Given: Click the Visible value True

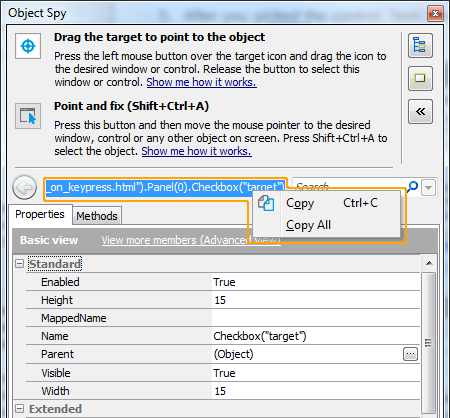Looking at the screenshot, I should (x=224, y=373).
